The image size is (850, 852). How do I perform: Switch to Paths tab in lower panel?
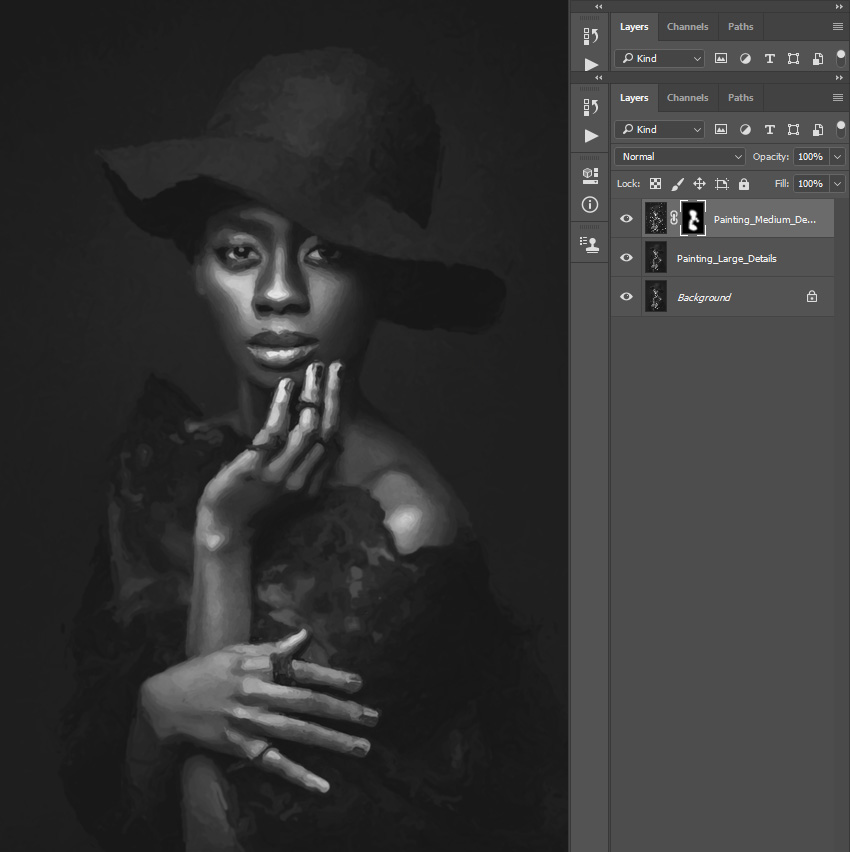click(x=740, y=98)
